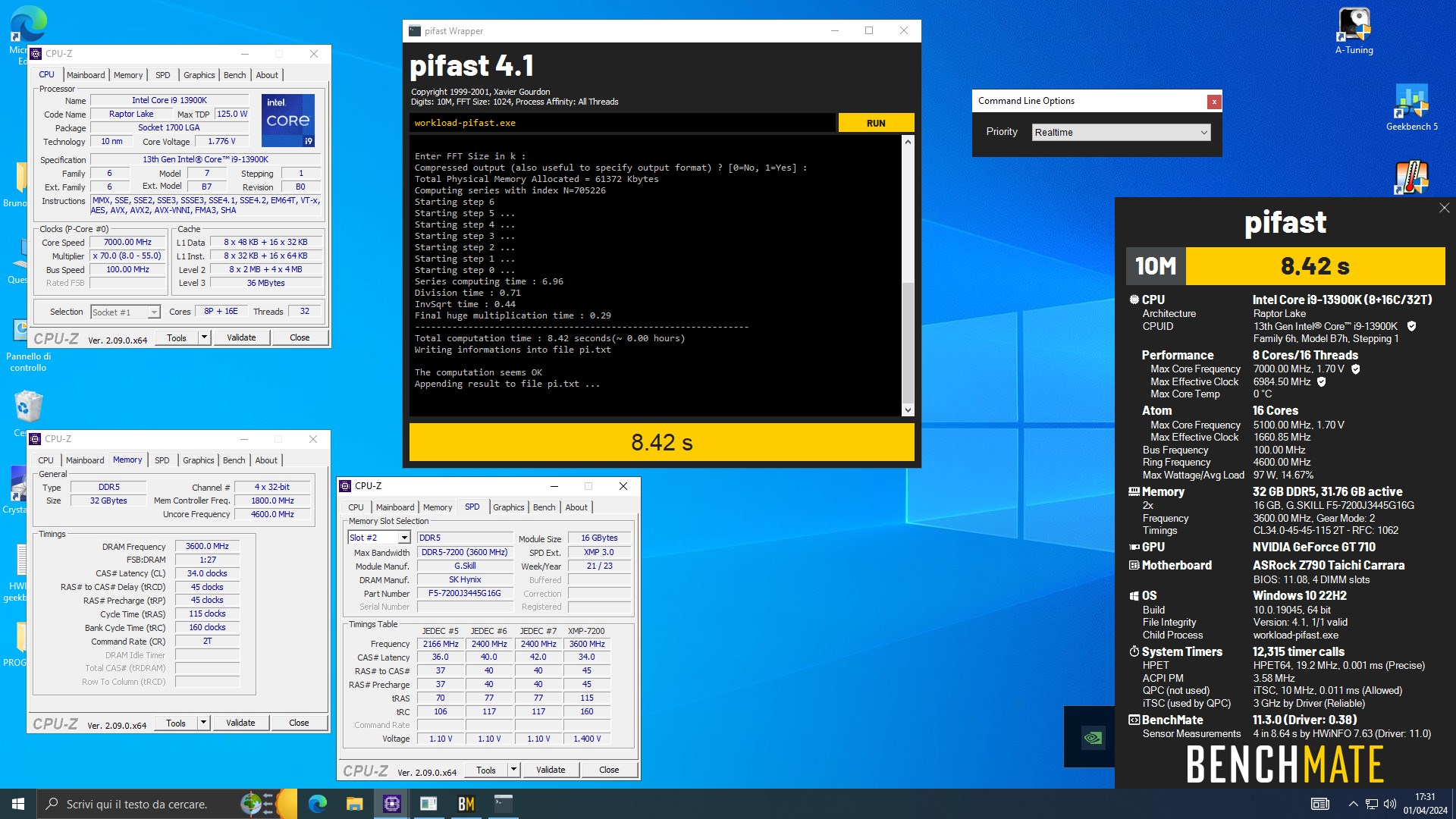The height and width of the screenshot is (819, 1456).
Task: Show hidden tray icons chevron
Action: point(1353,804)
